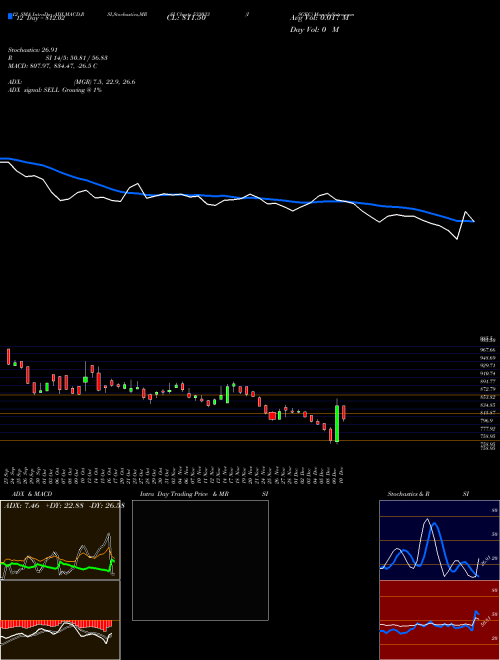Click 'ADX signal: SELL Growing @ 1%' text
Screen dimensions: 500x660
[x=55, y=90]
